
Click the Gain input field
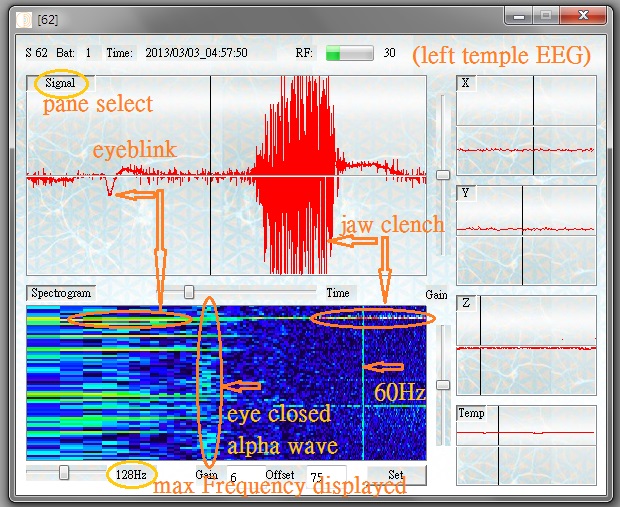pyautogui.click(x=245, y=475)
